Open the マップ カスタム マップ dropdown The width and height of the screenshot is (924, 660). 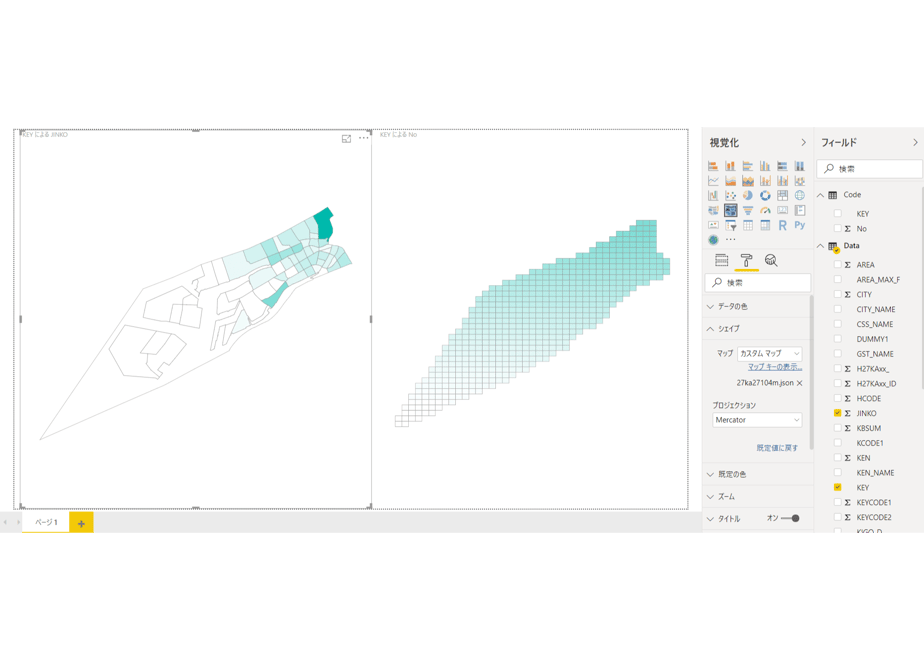click(x=770, y=354)
